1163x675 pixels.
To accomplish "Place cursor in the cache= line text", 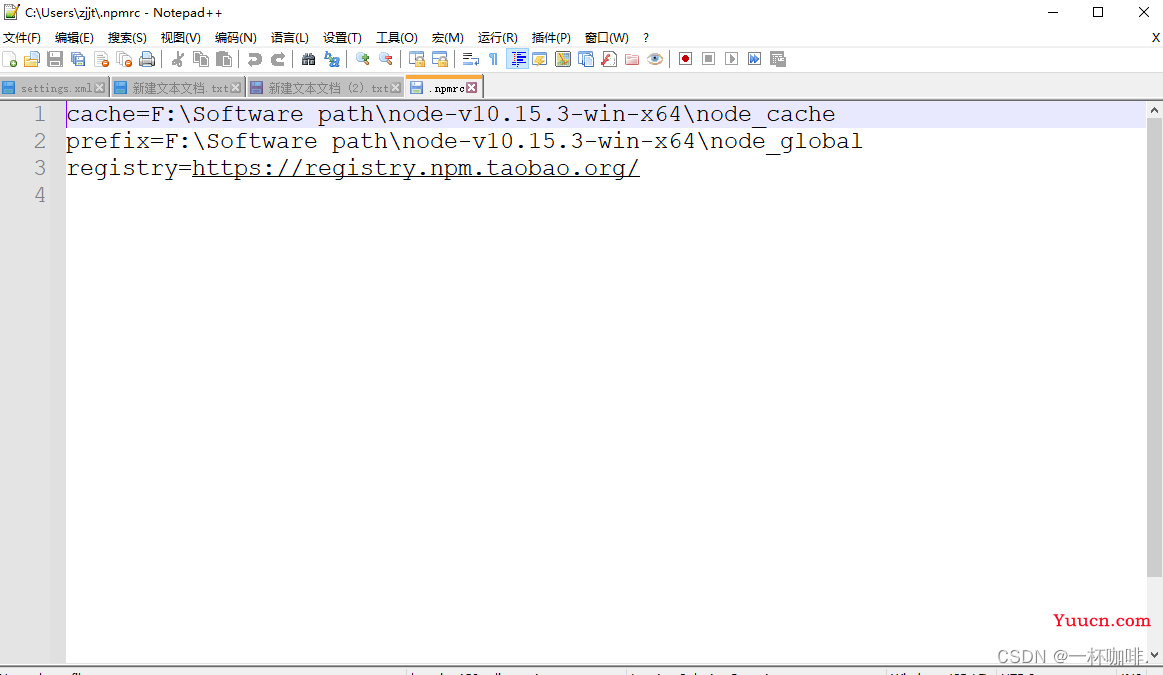I will [451, 114].
